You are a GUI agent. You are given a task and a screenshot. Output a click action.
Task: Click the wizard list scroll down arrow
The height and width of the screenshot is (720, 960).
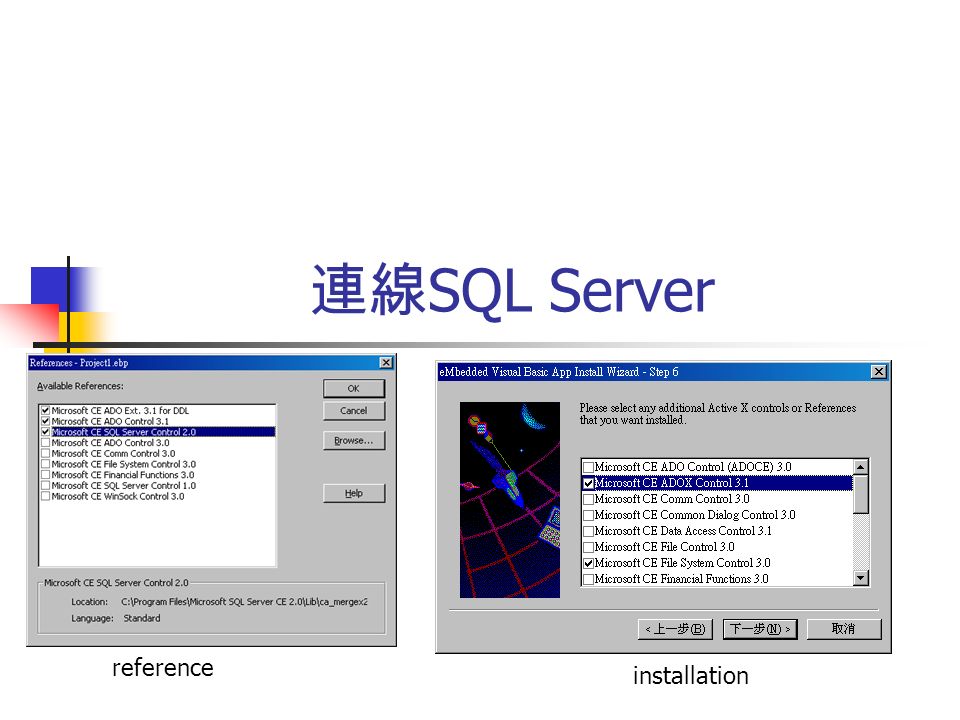[861, 578]
